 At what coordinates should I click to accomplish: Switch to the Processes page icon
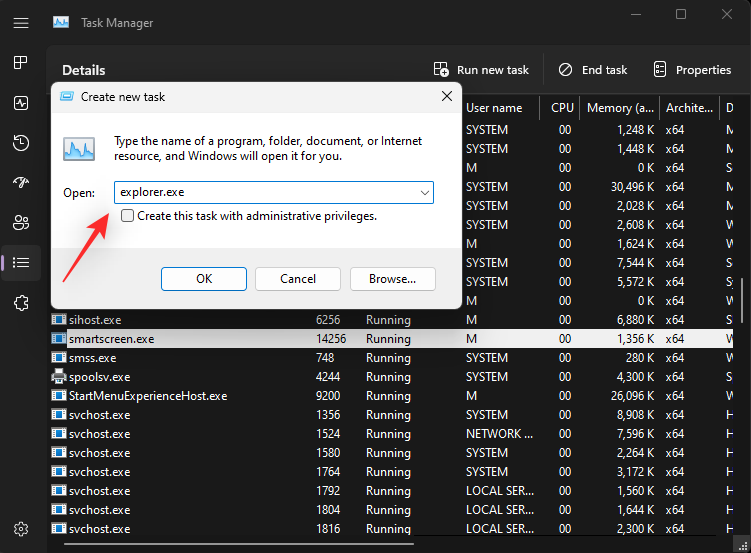(21, 63)
